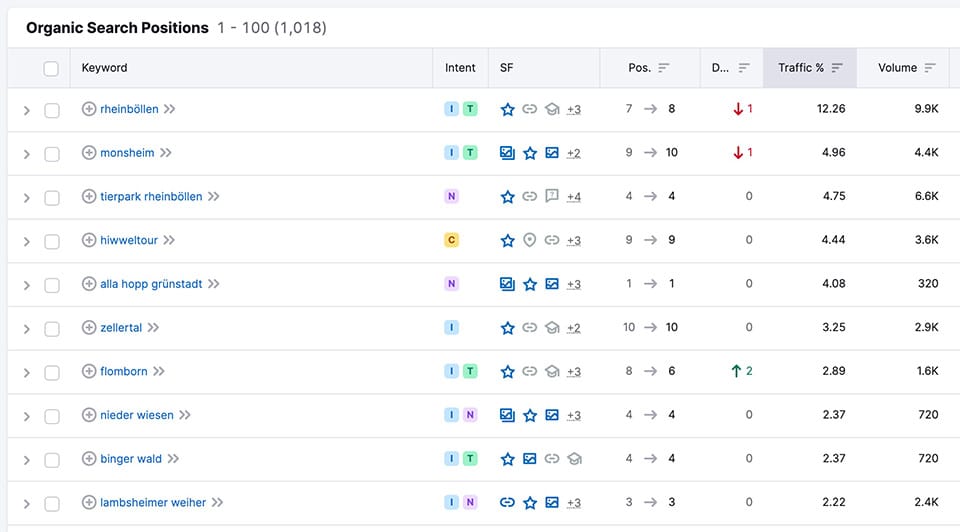960x532 pixels.
Task: Expand the rheinböllen row details
Action: pos(27,110)
